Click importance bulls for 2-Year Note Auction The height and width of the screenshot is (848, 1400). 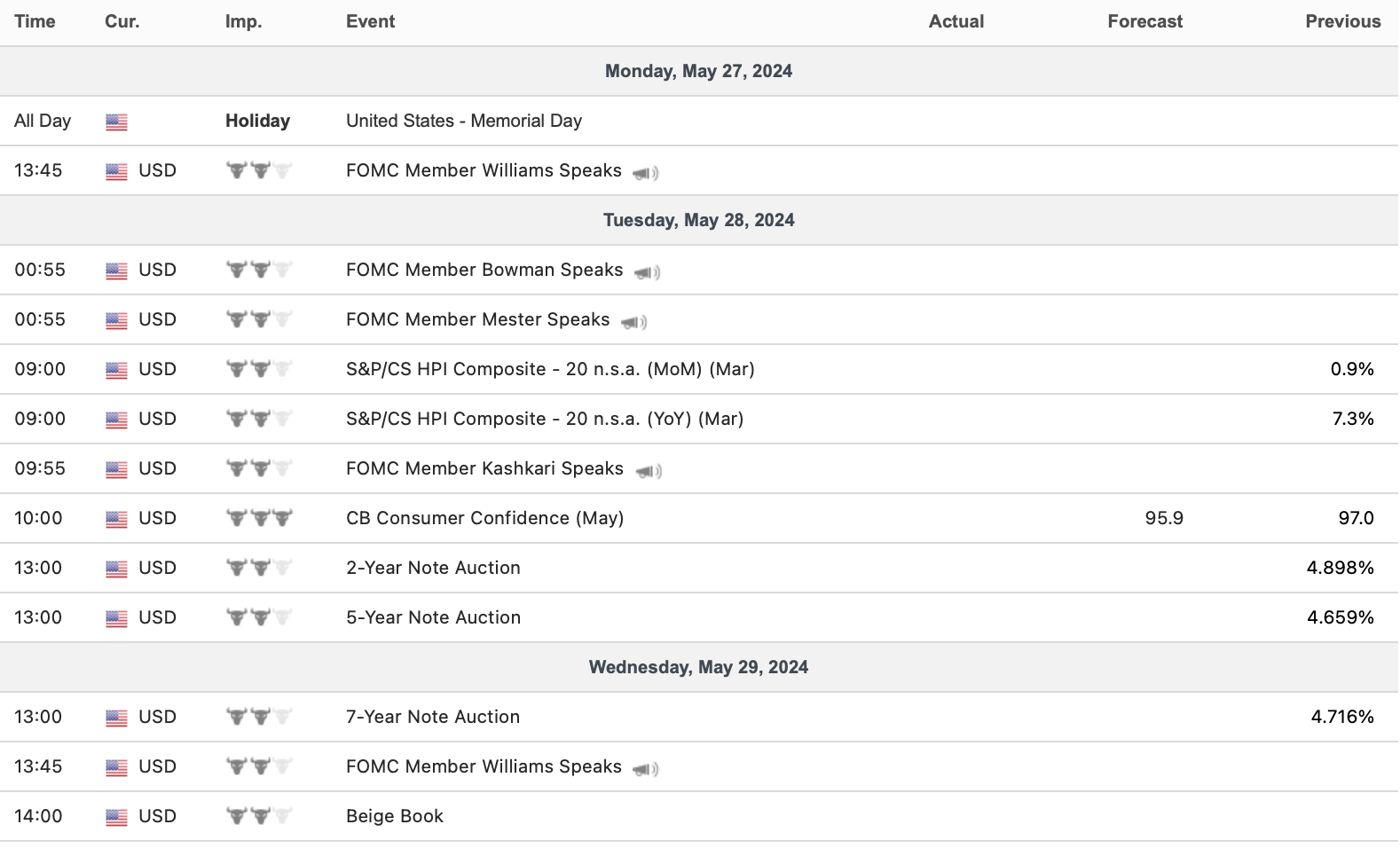coord(259,568)
